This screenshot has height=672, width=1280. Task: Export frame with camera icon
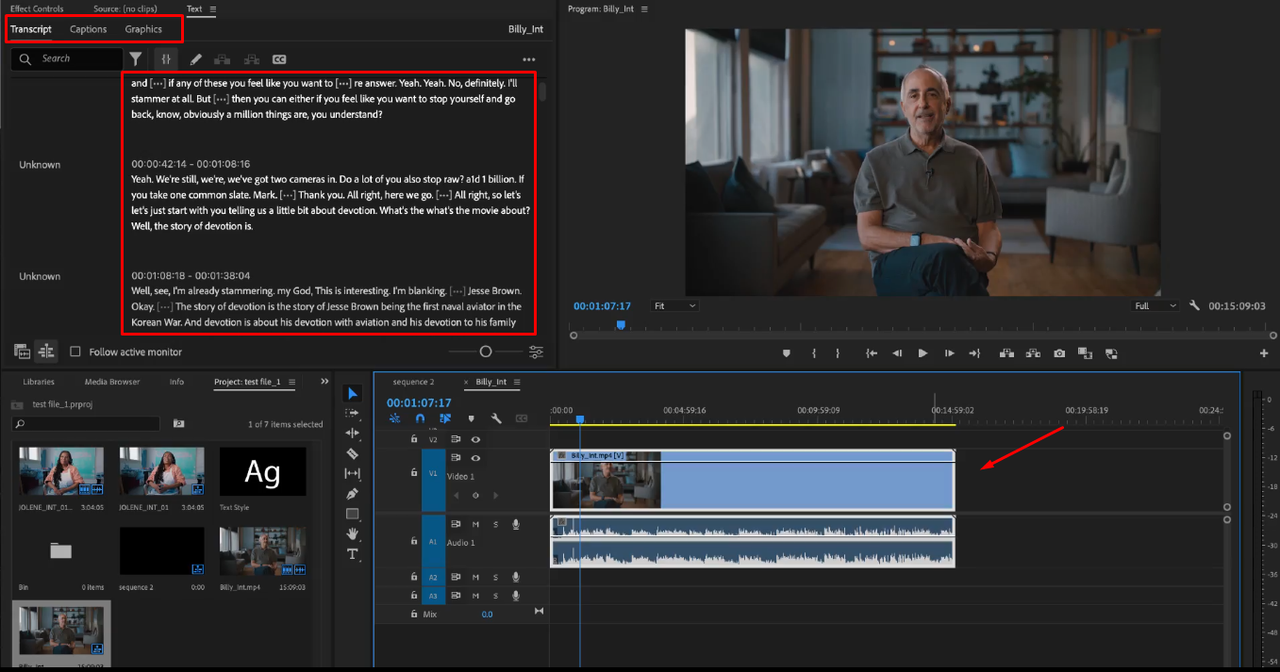[x=1059, y=353]
